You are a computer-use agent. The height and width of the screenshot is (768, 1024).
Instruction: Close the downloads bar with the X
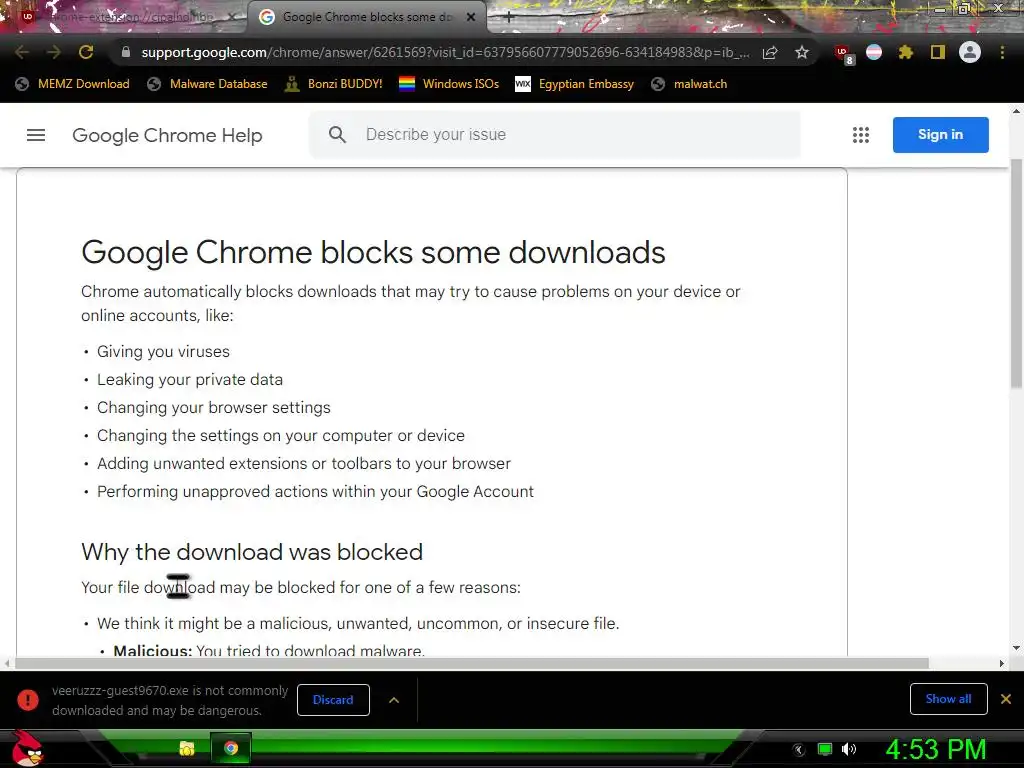pyautogui.click(x=1006, y=699)
